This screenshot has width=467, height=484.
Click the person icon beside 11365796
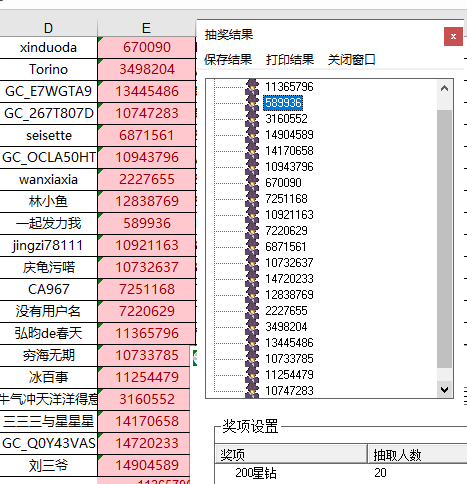tap(252, 87)
